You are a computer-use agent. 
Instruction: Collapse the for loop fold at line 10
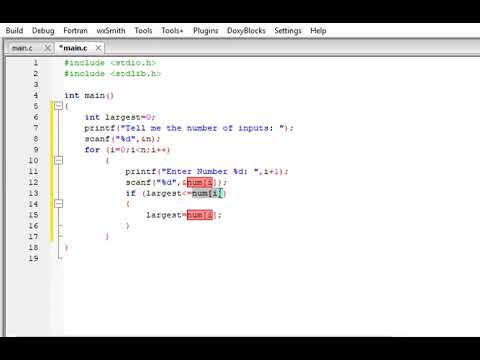point(59,160)
